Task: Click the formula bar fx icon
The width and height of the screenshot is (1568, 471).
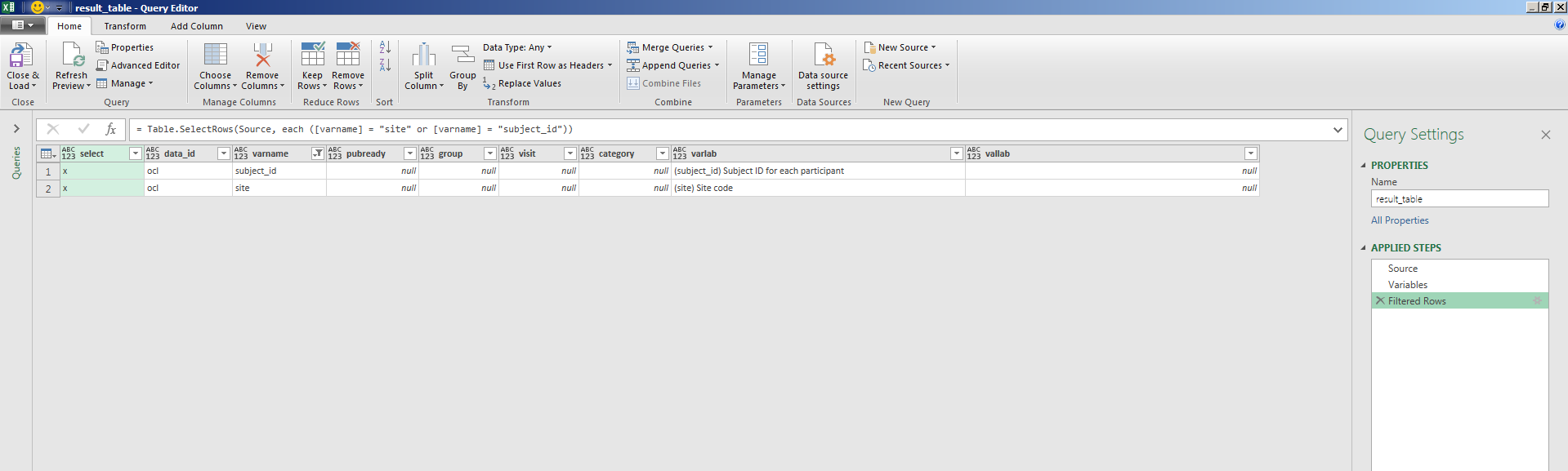Action: [111, 129]
